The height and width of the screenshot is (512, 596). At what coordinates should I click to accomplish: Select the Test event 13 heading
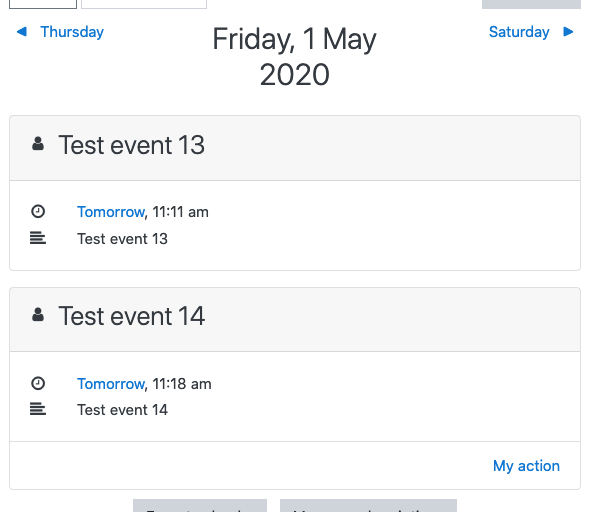[x=132, y=145]
